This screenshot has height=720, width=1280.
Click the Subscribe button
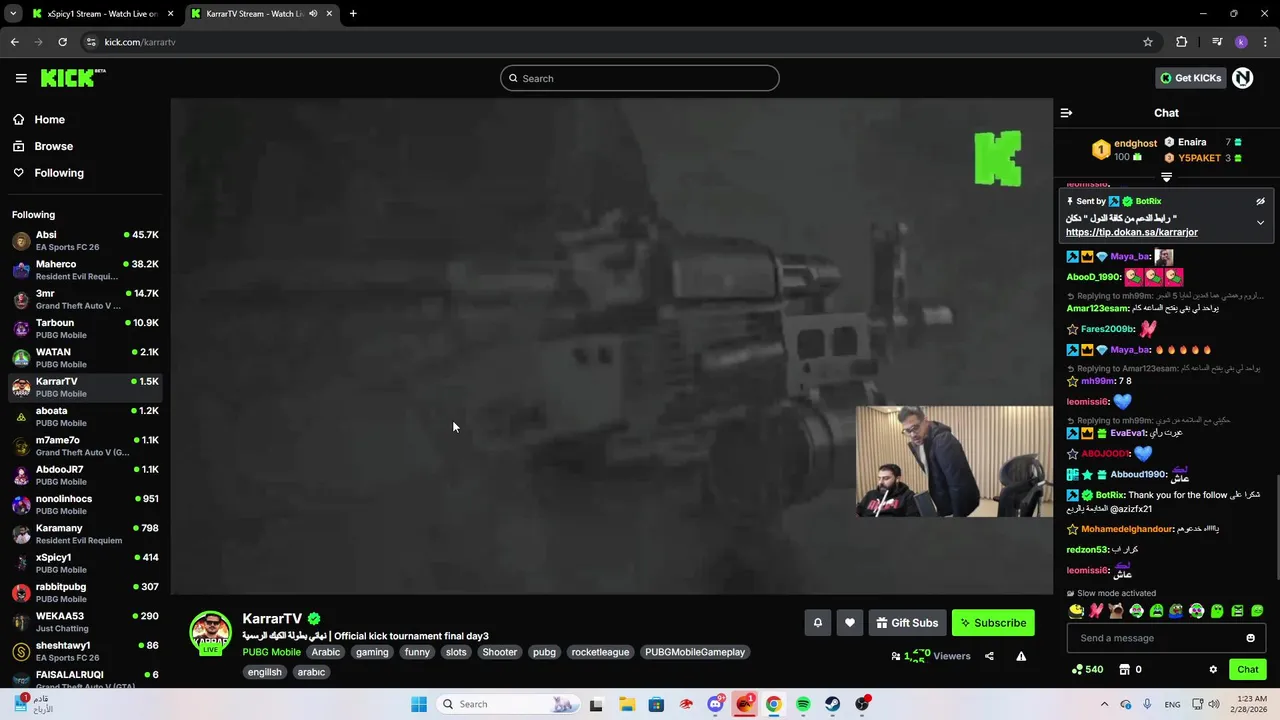pyautogui.click(x=993, y=623)
